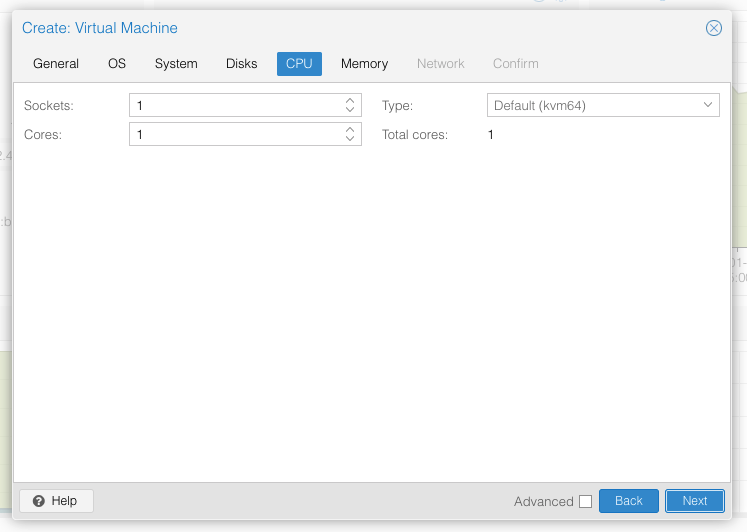Go to the System tab

click(176, 64)
